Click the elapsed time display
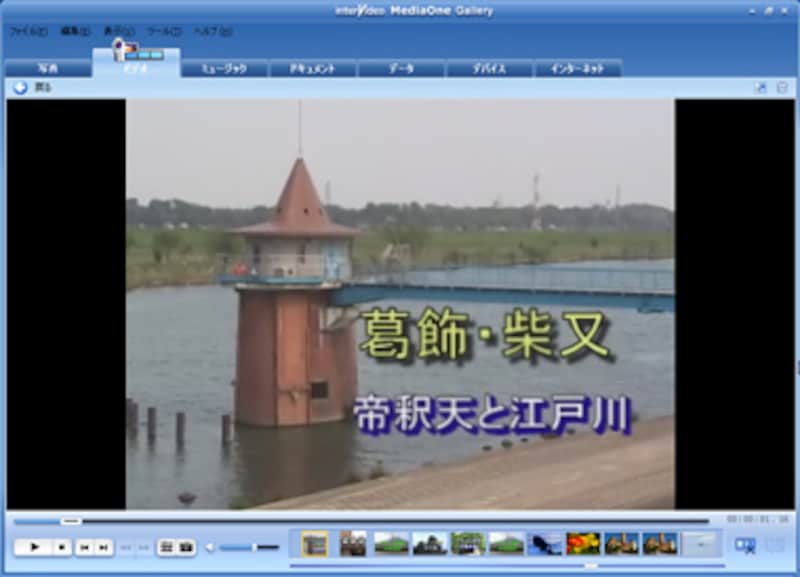800x577 pixels. point(758,520)
